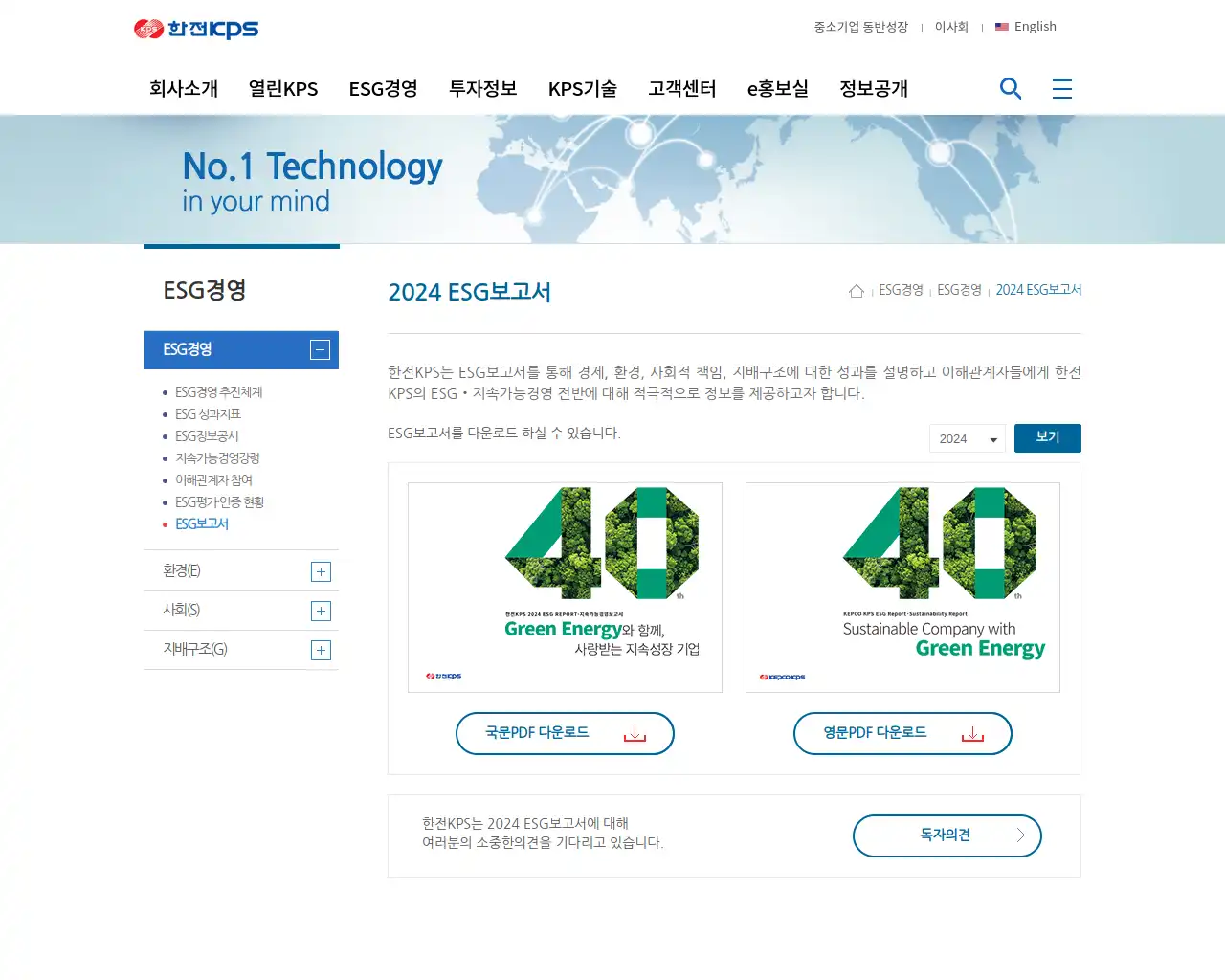Open the 2024 year dropdown

click(x=967, y=439)
